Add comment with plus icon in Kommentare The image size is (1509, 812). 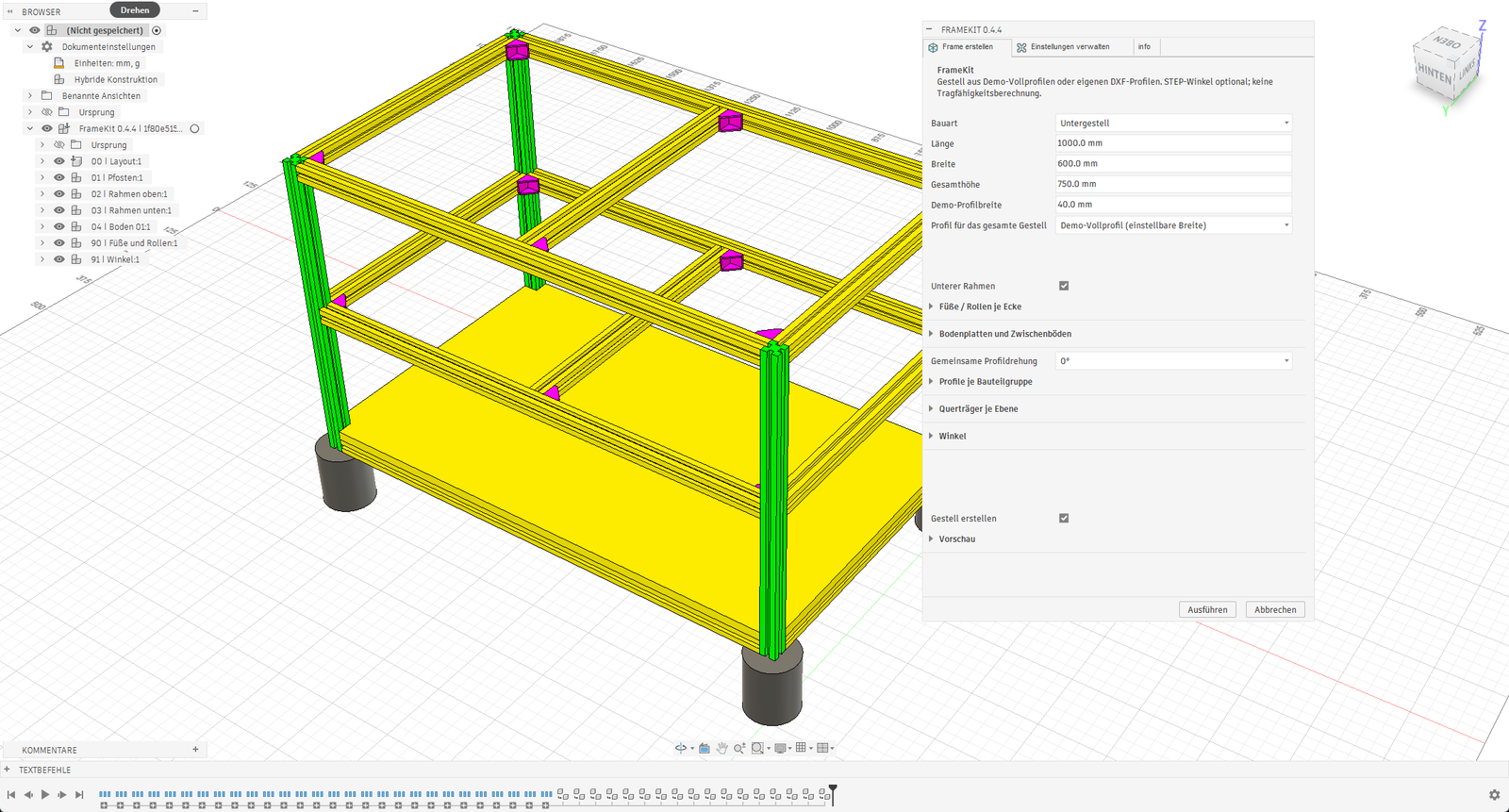click(x=195, y=750)
